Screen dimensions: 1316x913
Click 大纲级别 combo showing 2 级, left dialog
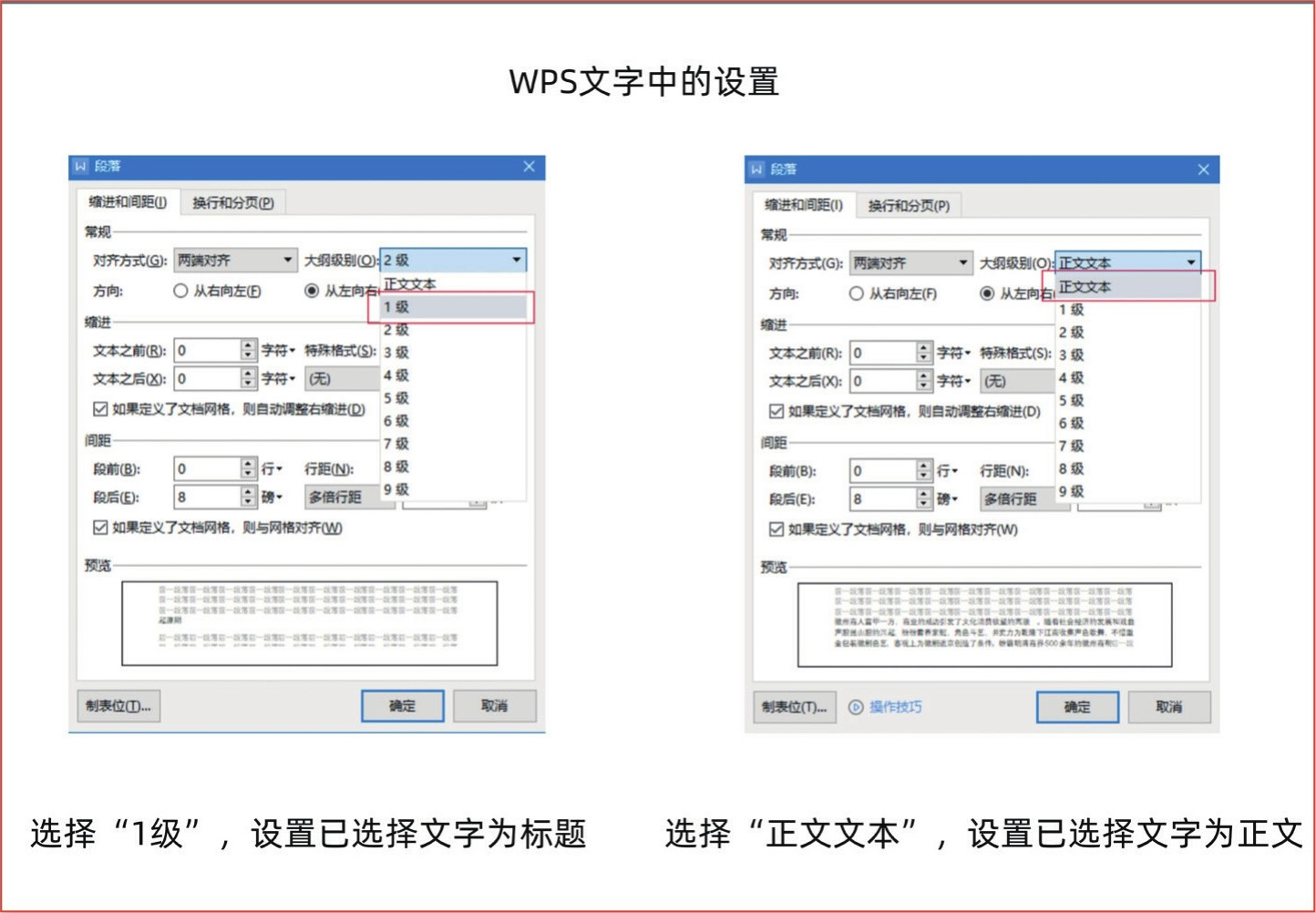[453, 260]
